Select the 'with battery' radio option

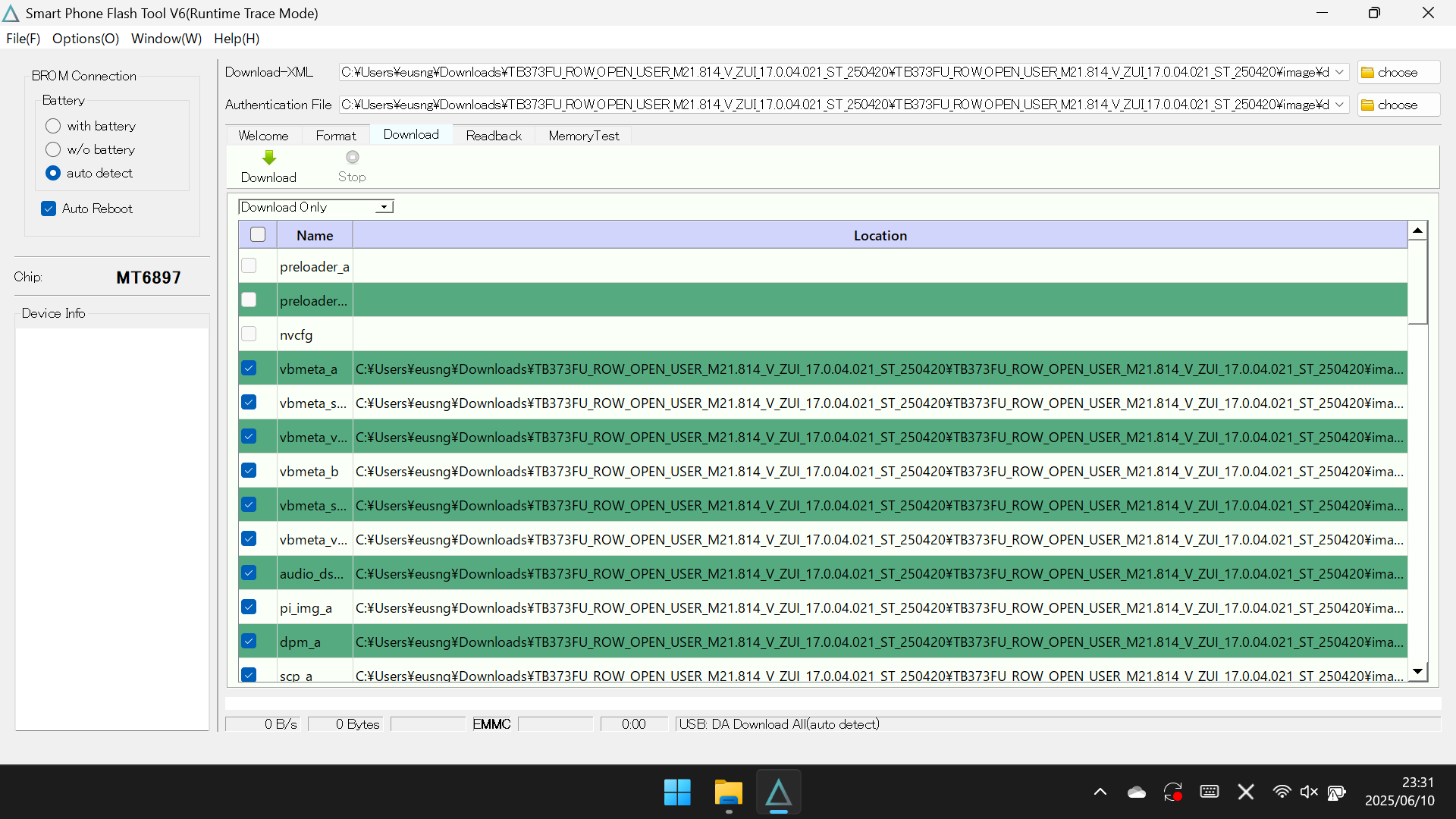53,126
